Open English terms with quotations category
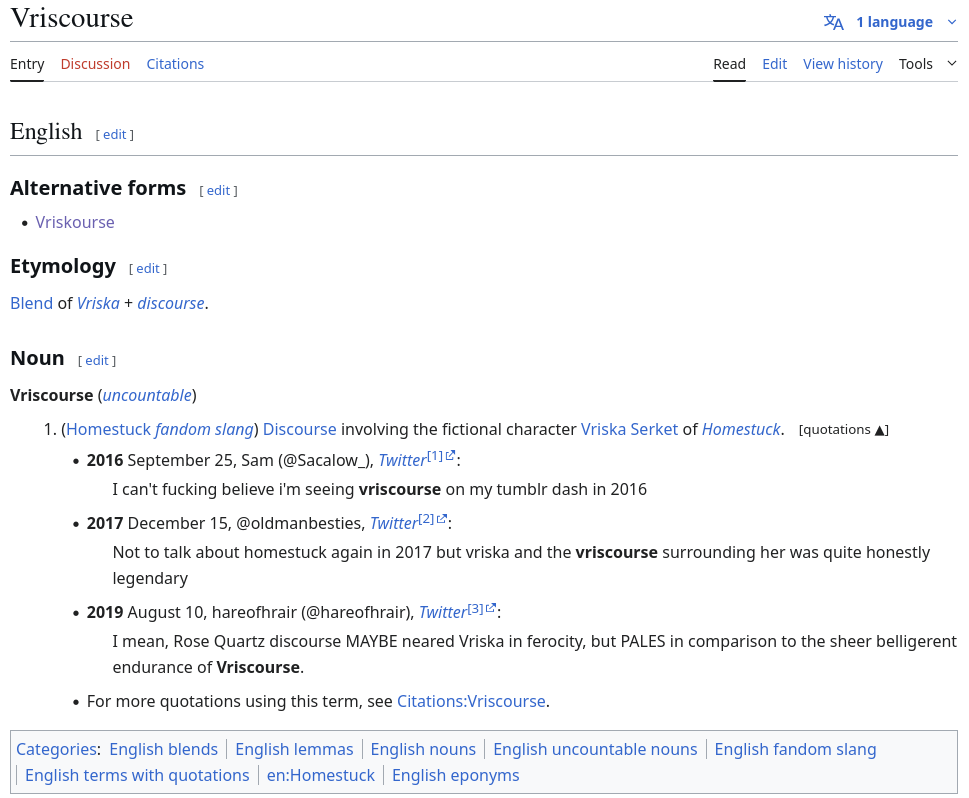This screenshot has height=798, width=969. (137, 775)
